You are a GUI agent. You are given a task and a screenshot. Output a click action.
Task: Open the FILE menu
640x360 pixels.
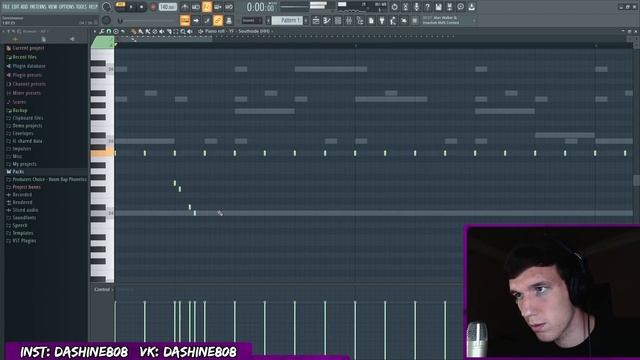pyautogui.click(x=6, y=7)
